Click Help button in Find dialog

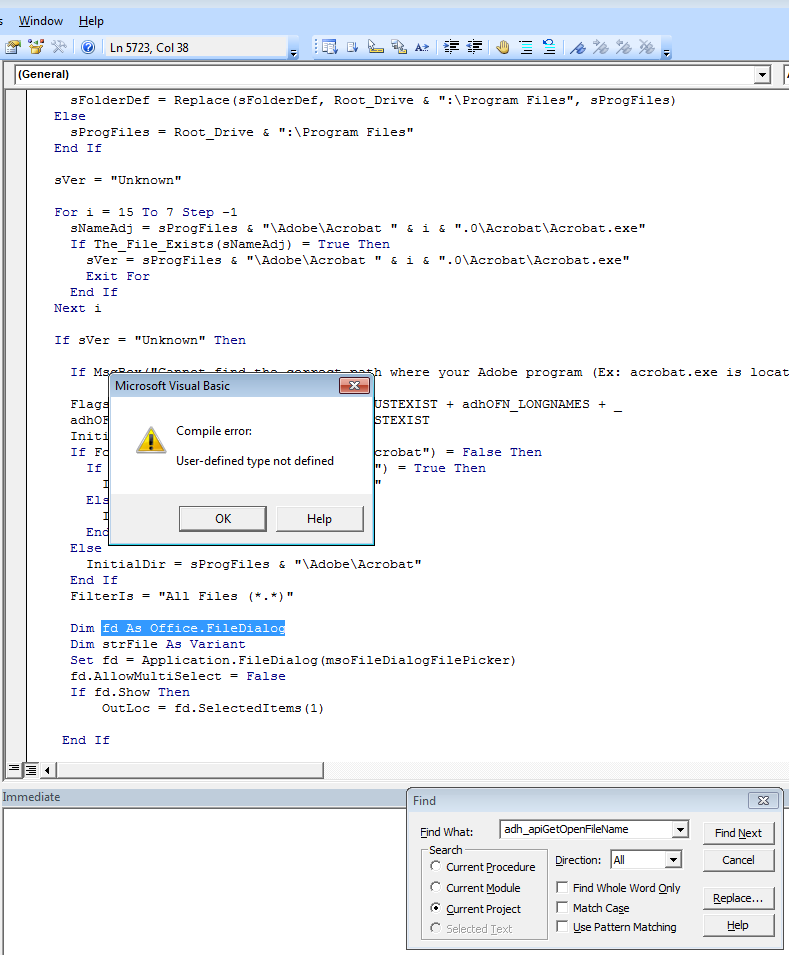pyautogui.click(x=738, y=925)
